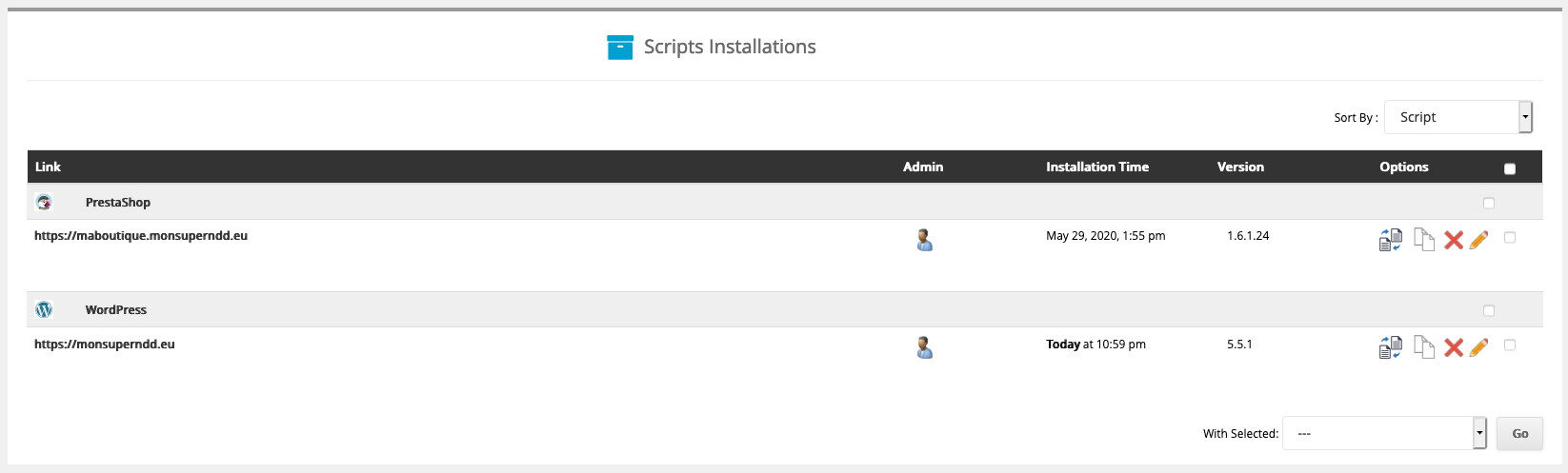Screen dimensions: 1568x473
Task: Open admin panel icon for WordPress site
Action: pyautogui.click(x=924, y=347)
